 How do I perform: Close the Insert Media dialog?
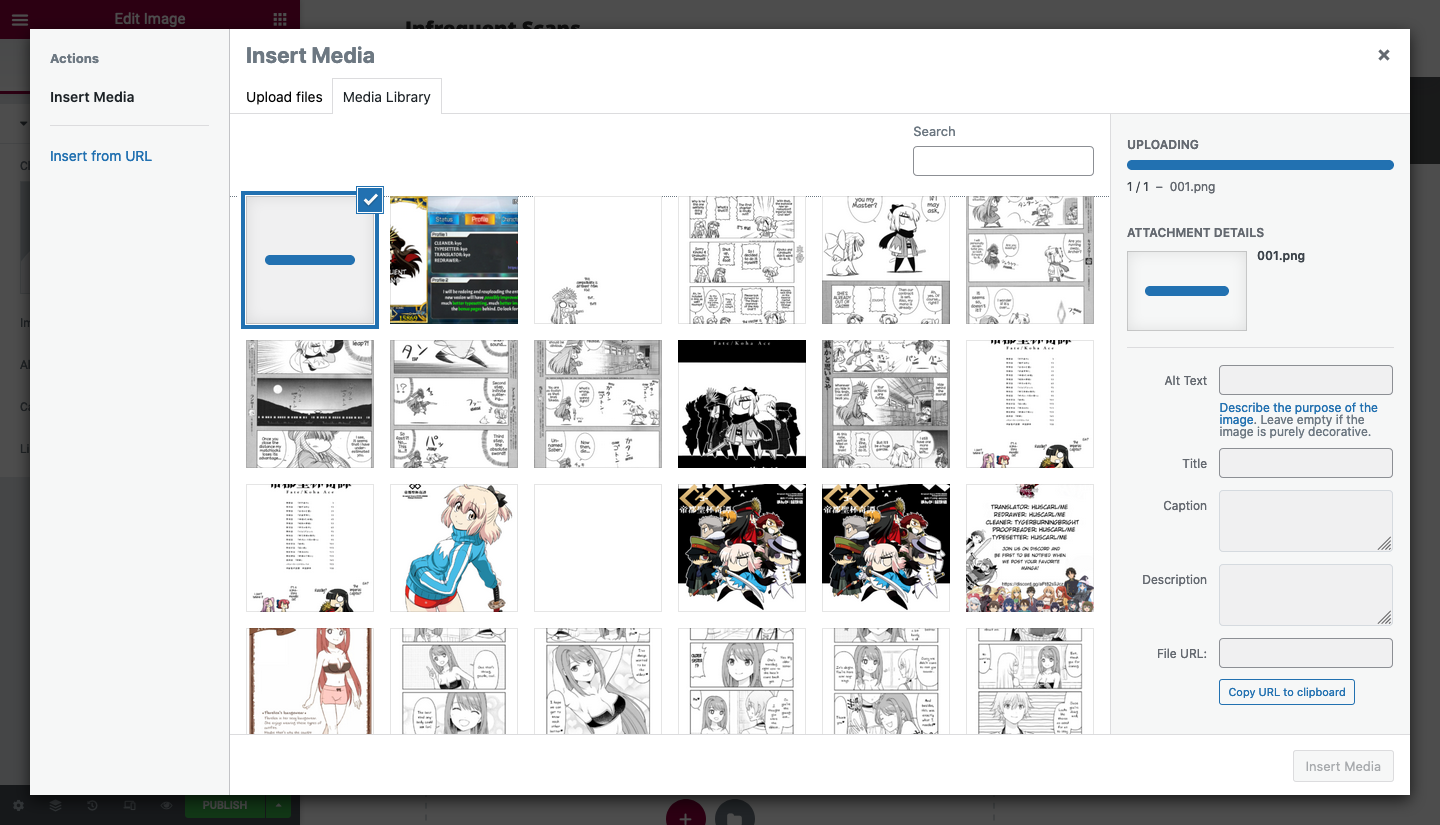pos(1384,55)
